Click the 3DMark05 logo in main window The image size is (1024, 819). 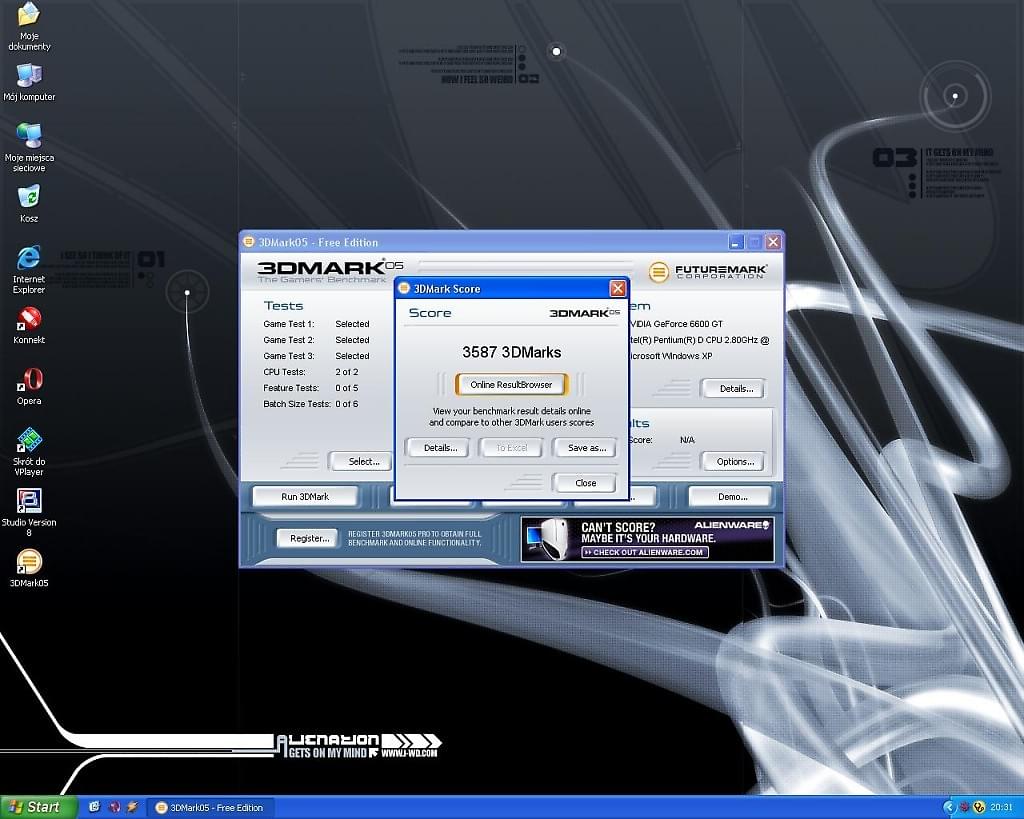click(x=330, y=271)
